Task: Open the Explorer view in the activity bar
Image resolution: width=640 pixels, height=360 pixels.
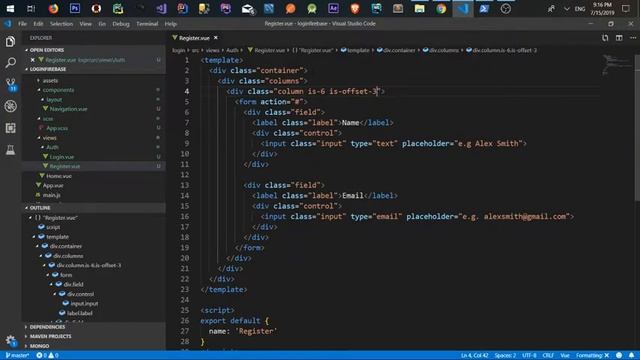Action: tap(10, 41)
